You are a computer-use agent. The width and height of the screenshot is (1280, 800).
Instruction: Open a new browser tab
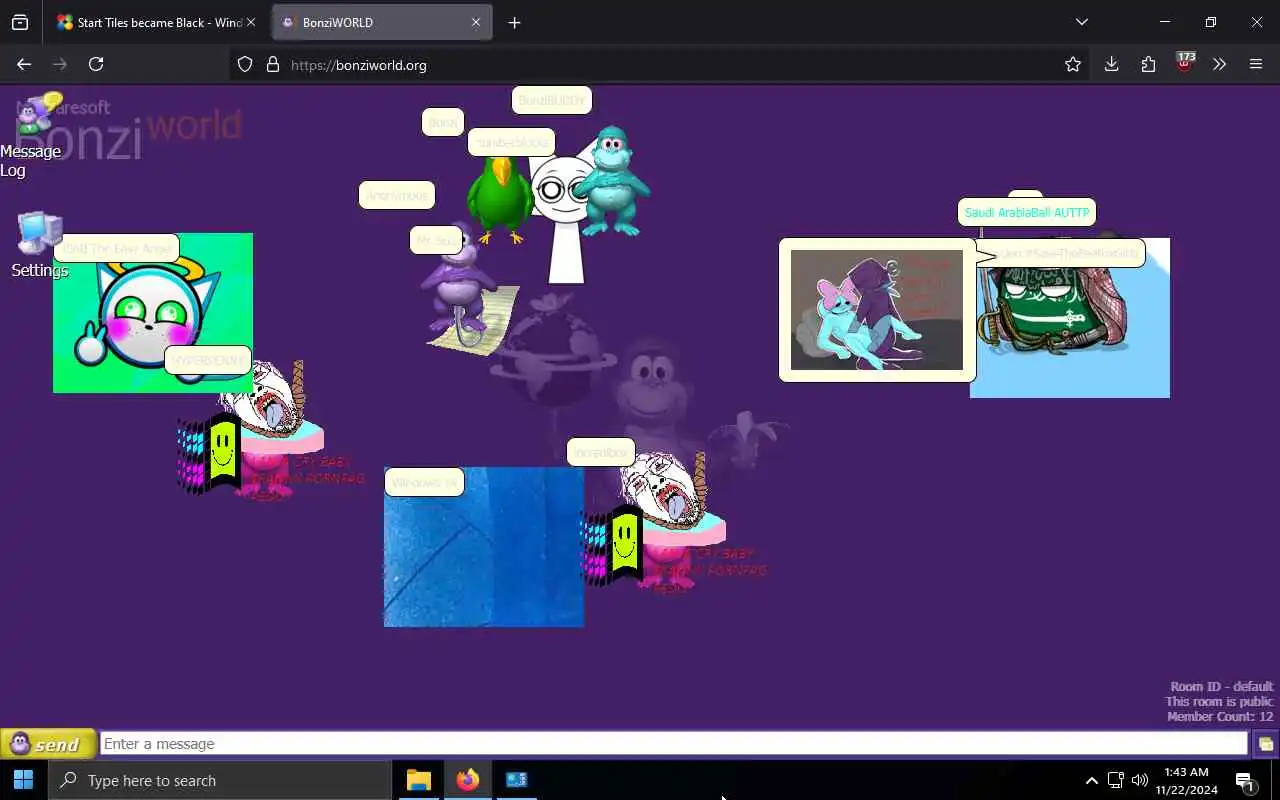[514, 22]
